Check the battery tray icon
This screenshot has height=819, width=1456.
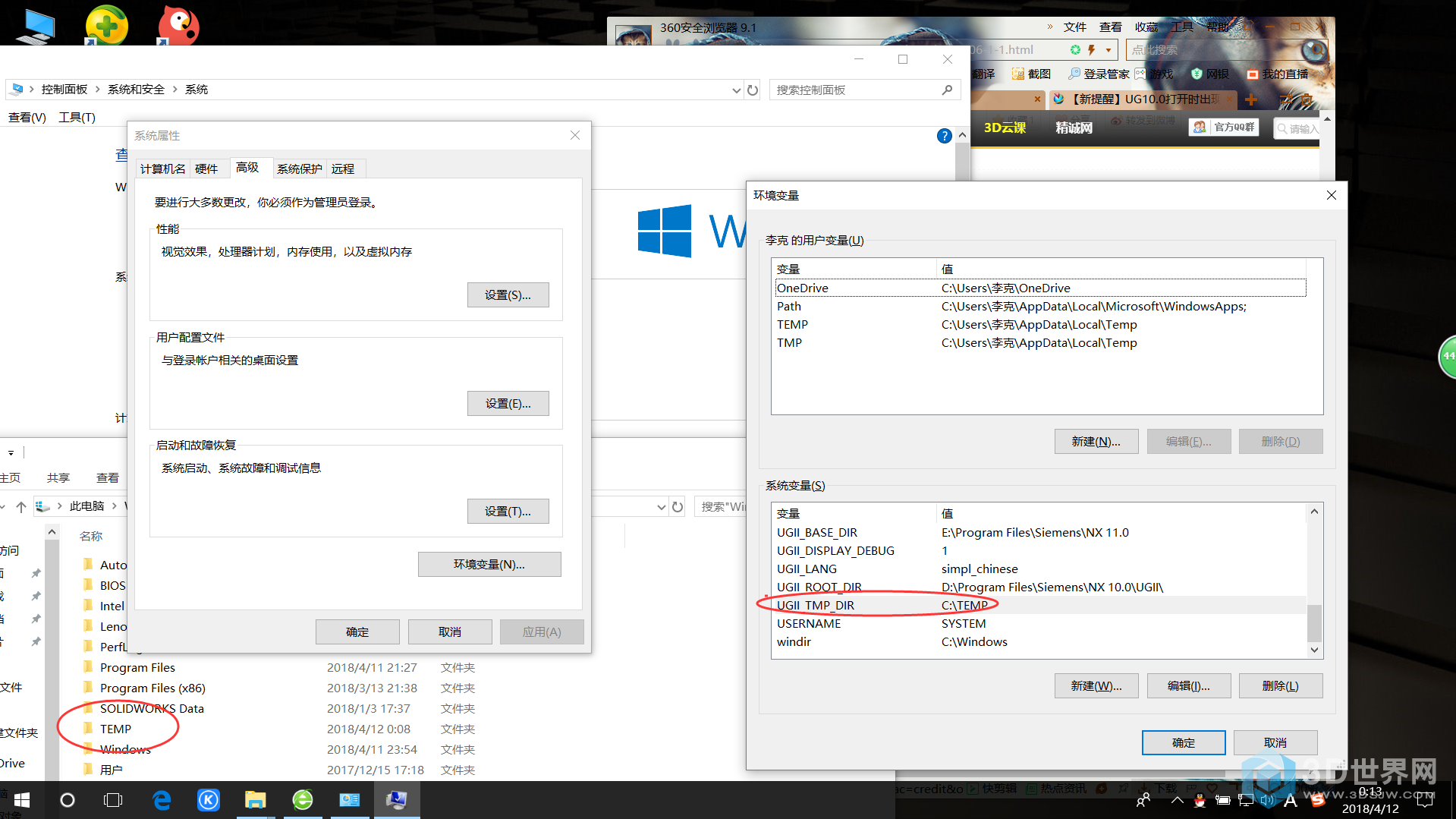(1222, 800)
